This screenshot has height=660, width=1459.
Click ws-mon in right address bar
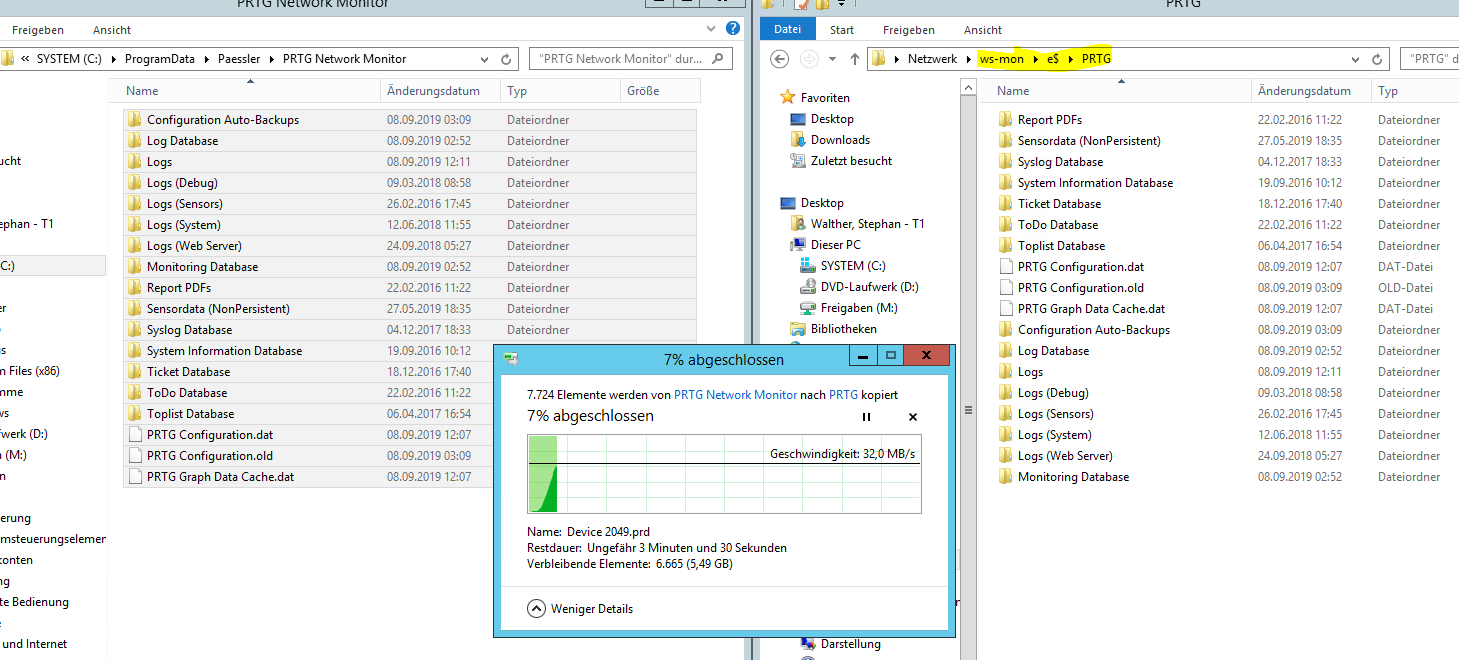click(1002, 59)
